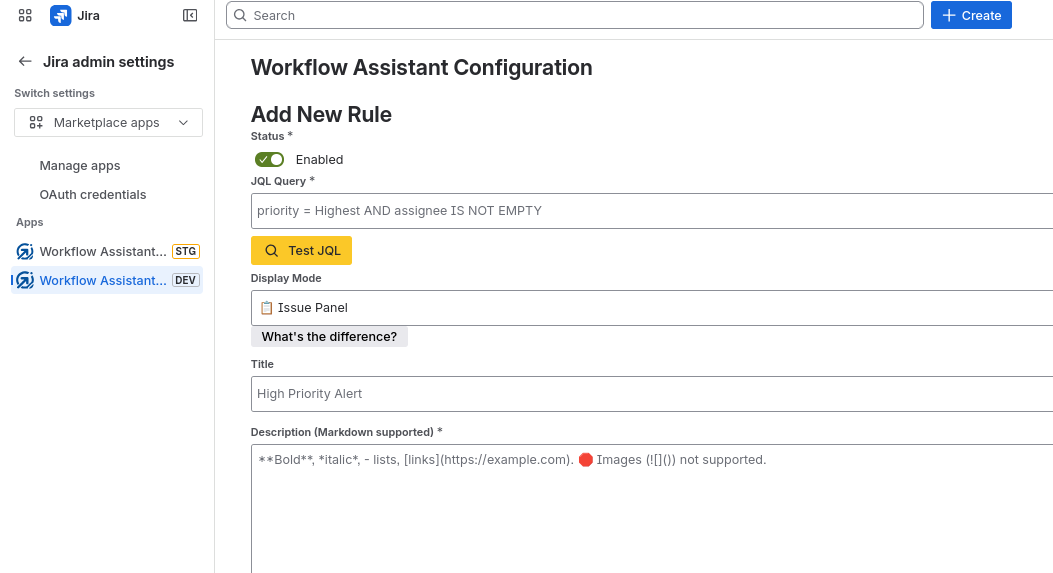
Task: Click the Jira admin settings heading
Action: [x=109, y=62]
